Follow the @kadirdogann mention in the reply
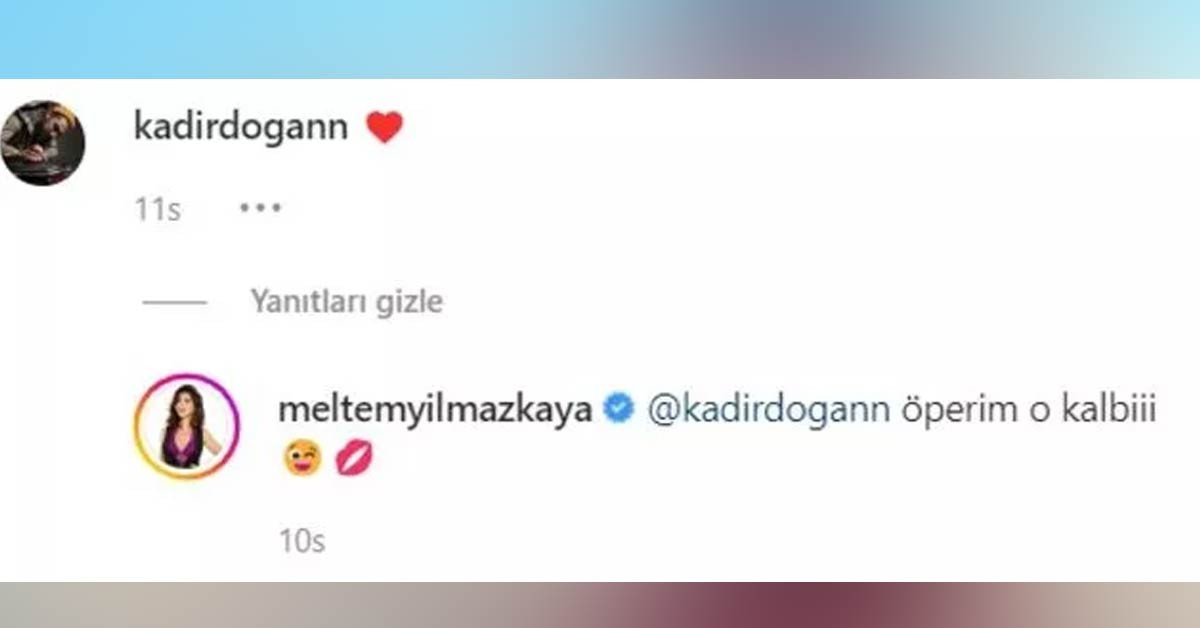The height and width of the screenshot is (628, 1200). (769, 411)
